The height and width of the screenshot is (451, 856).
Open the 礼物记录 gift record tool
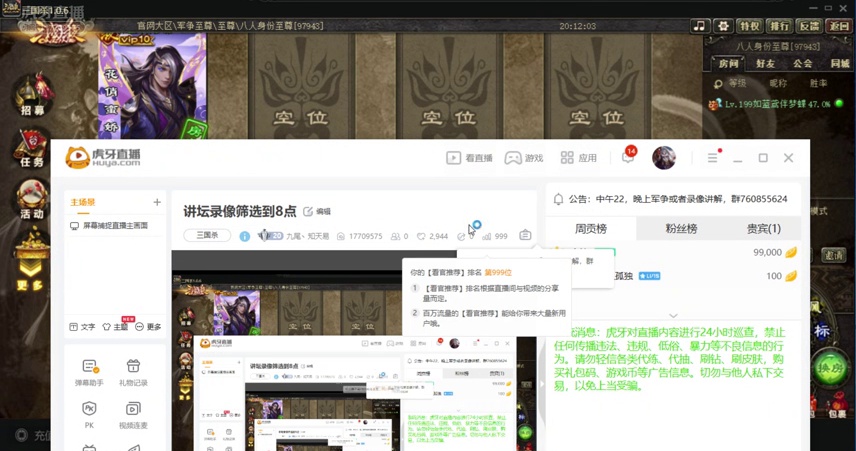pos(133,372)
